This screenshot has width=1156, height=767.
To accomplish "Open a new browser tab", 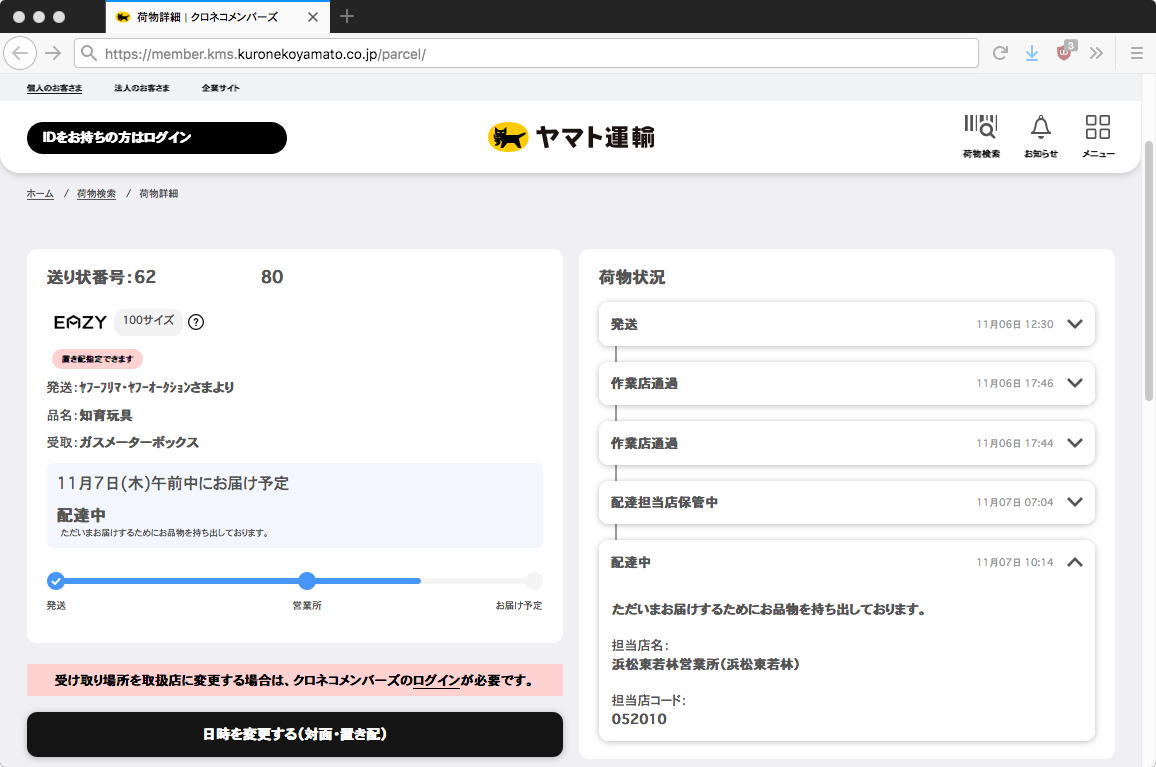I will [347, 16].
